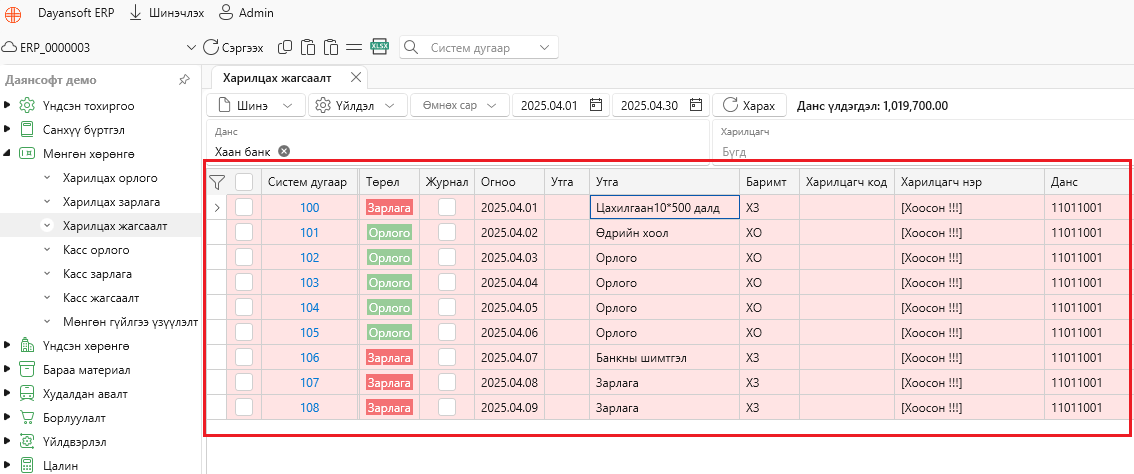This screenshot has height=474, width=1134.
Task: Check the select-all checkbox in grid header
Action: click(x=244, y=182)
